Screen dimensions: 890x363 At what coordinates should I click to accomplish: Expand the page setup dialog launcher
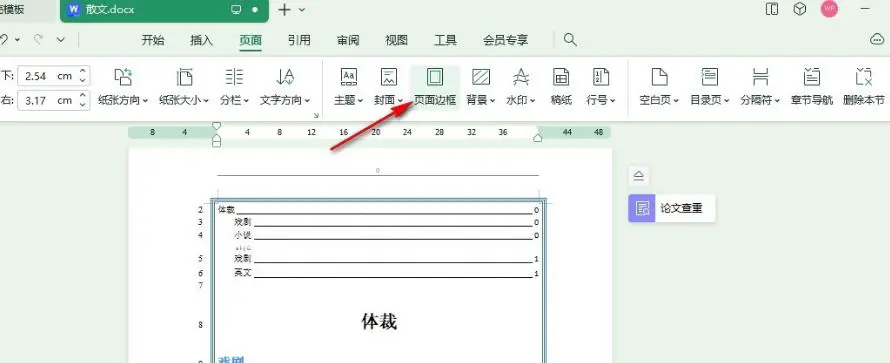click(x=316, y=116)
